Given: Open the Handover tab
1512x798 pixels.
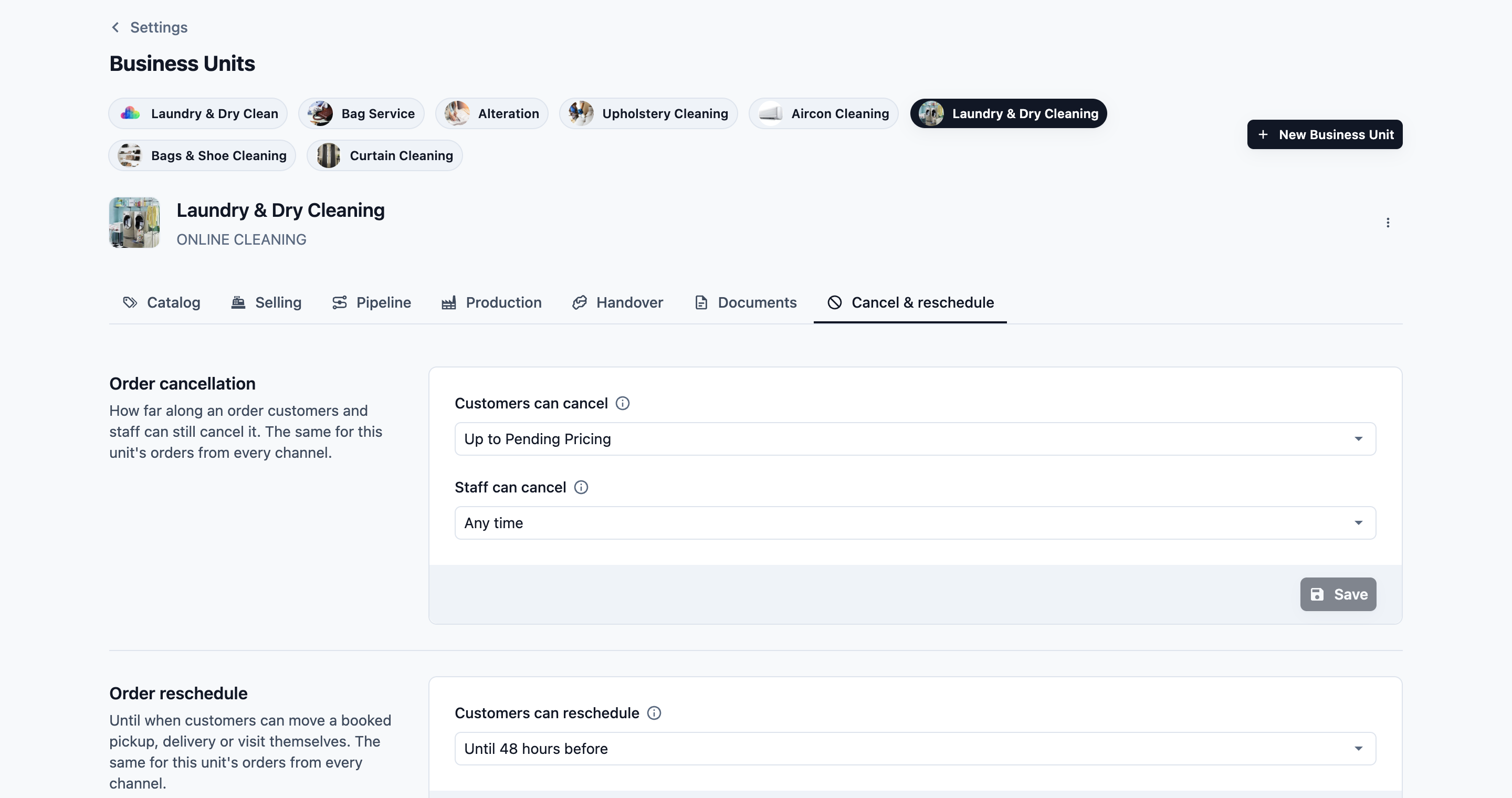Looking at the screenshot, I should (617, 302).
